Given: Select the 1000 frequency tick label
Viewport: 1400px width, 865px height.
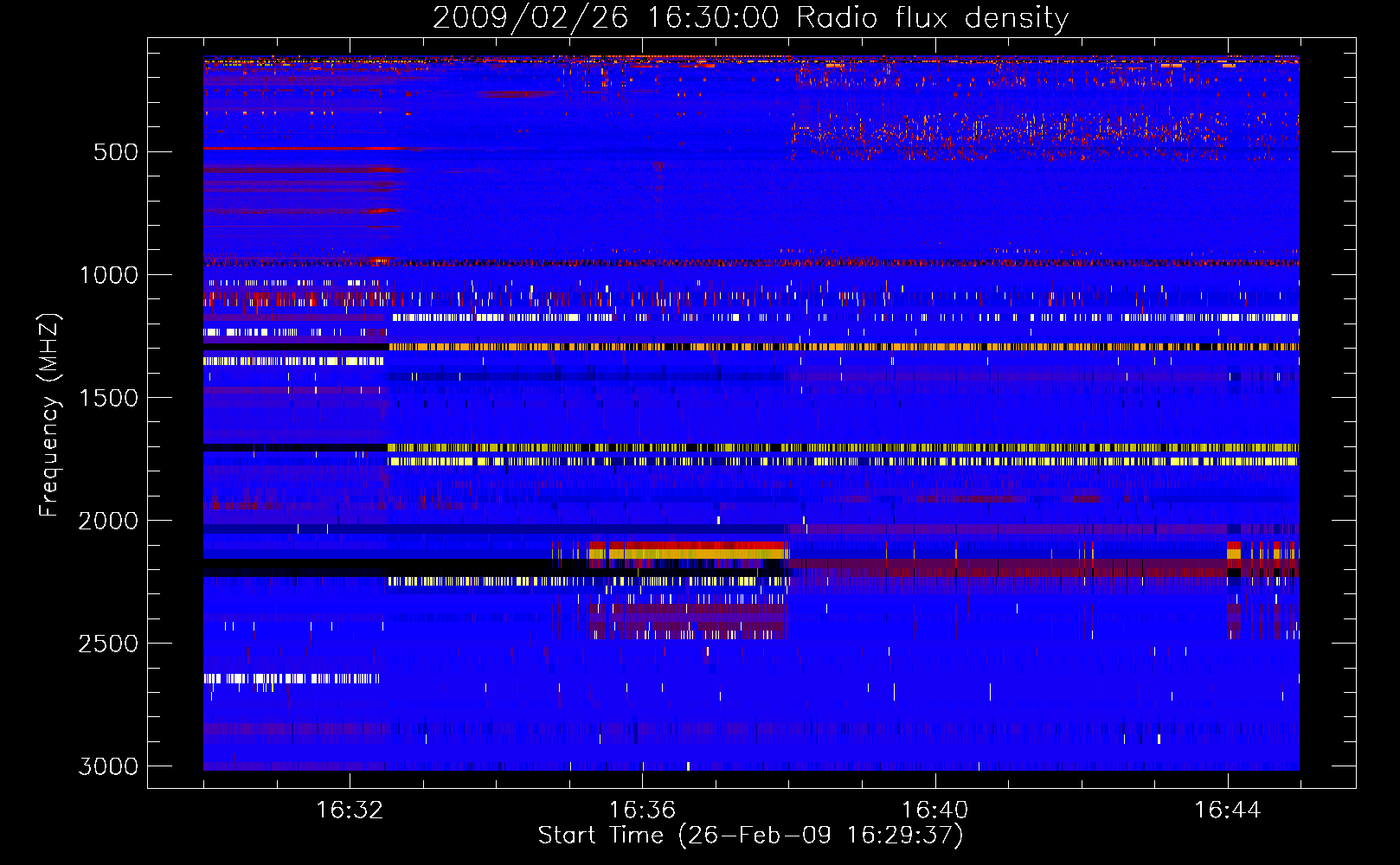Looking at the screenshot, I should click(x=108, y=275).
